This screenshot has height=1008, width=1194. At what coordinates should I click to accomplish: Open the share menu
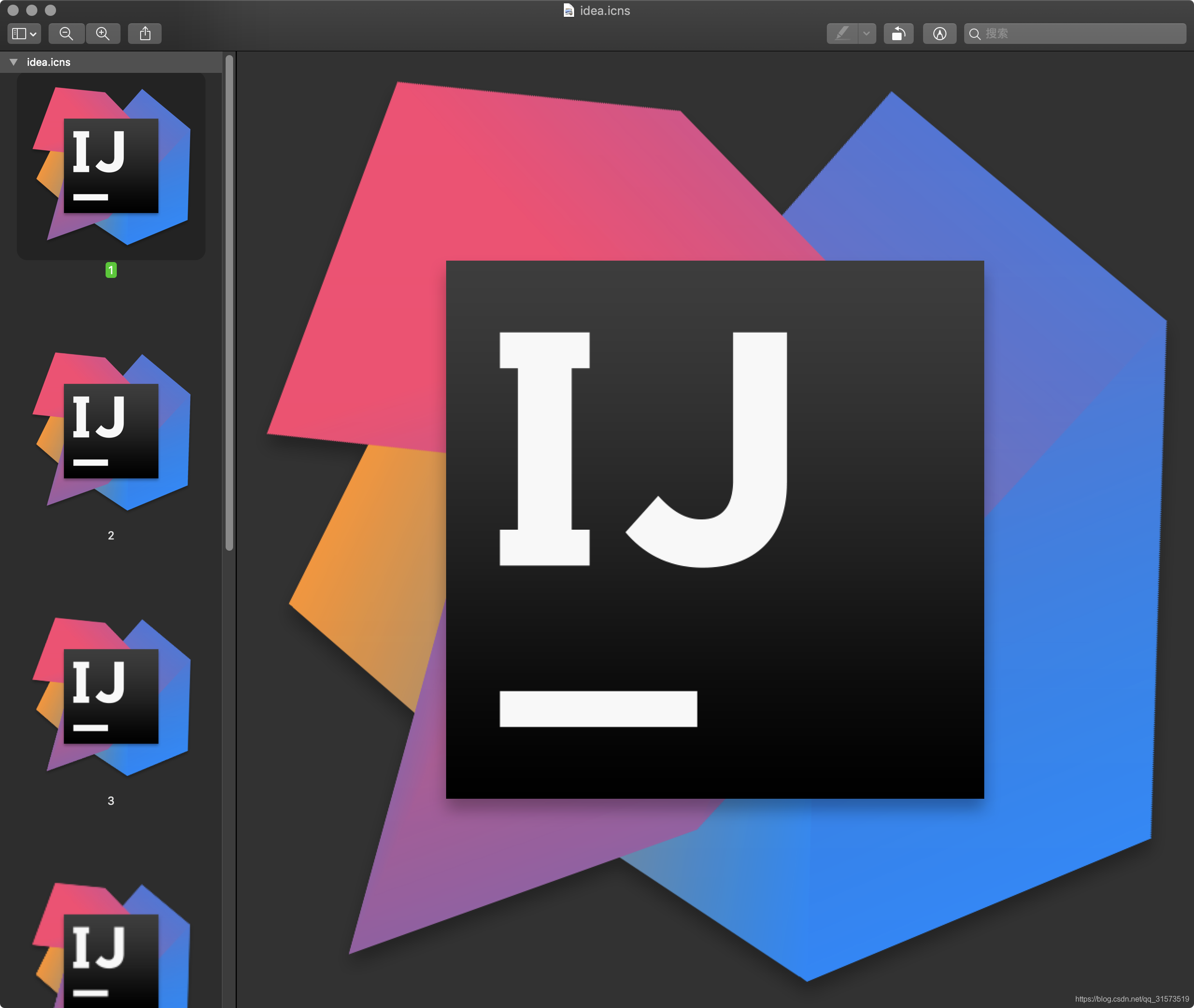pyautogui.click(x=145, y=34)
